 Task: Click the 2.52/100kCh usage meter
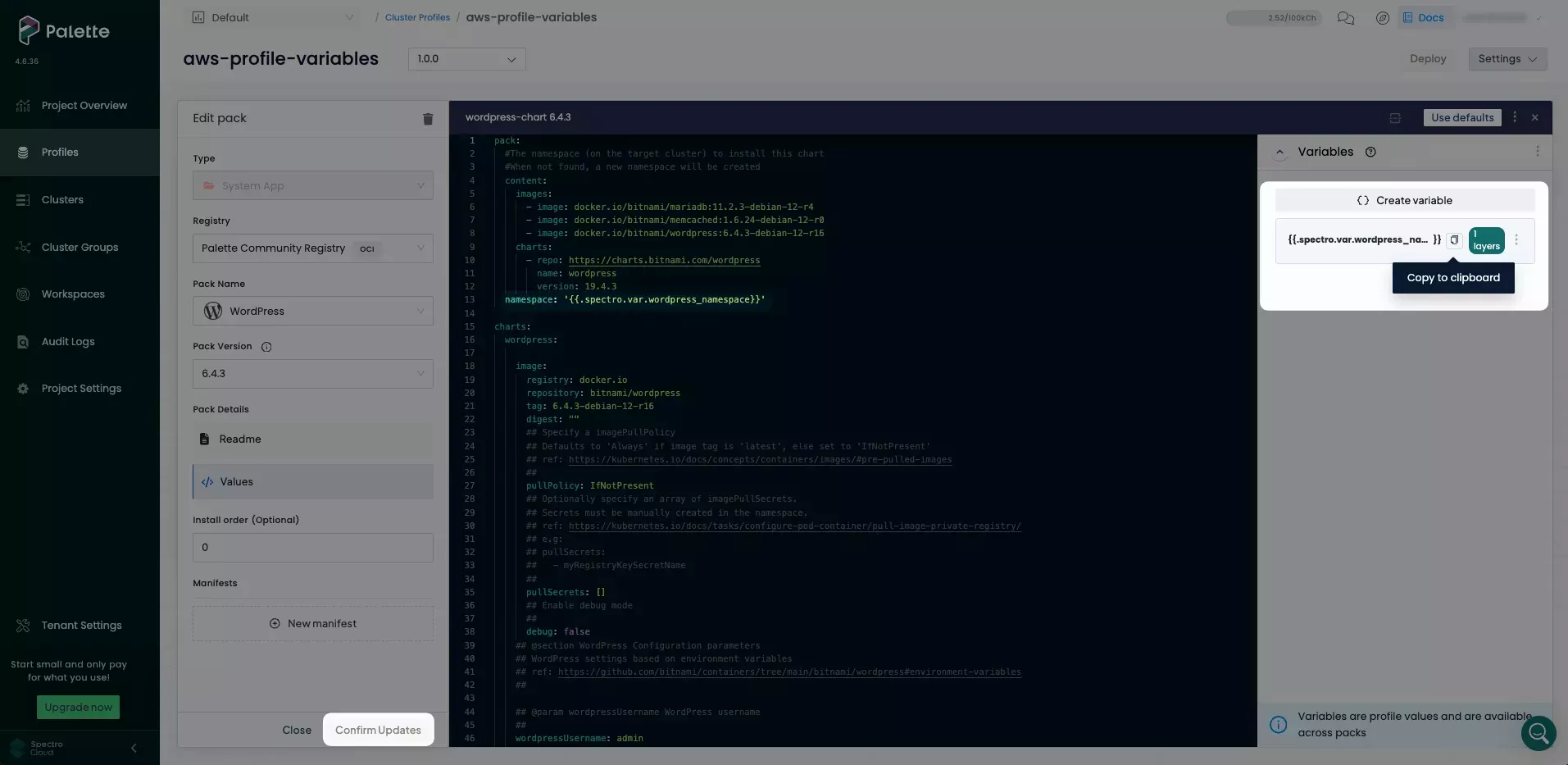pyautogui.click(x=1273, y=17)
